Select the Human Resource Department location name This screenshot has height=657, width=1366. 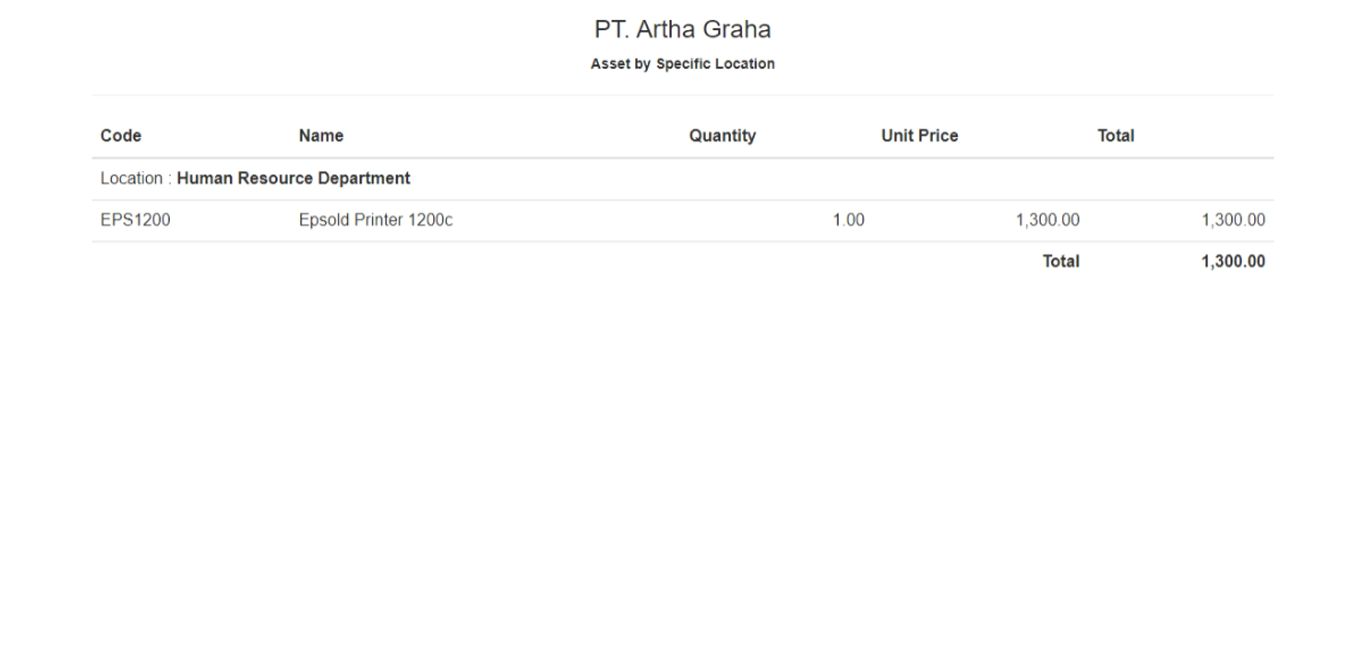[293, 179]
